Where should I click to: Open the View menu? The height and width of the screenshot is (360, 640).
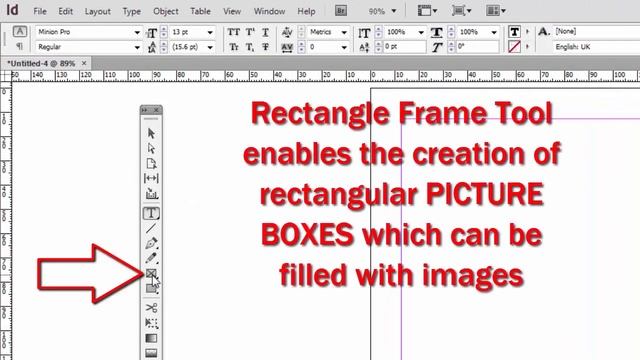point(232,11)
